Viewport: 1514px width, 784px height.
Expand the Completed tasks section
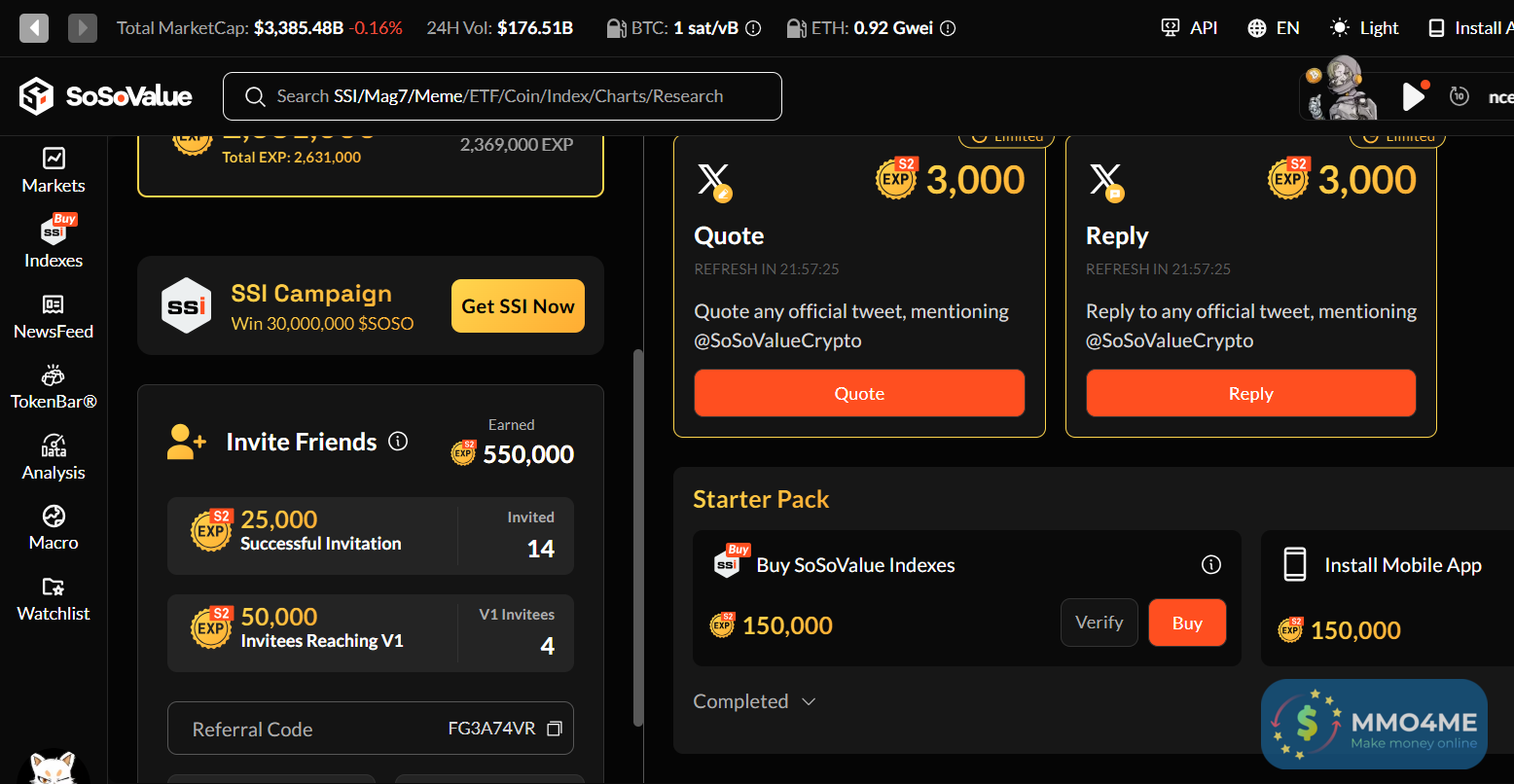click(x=754, y=701)
